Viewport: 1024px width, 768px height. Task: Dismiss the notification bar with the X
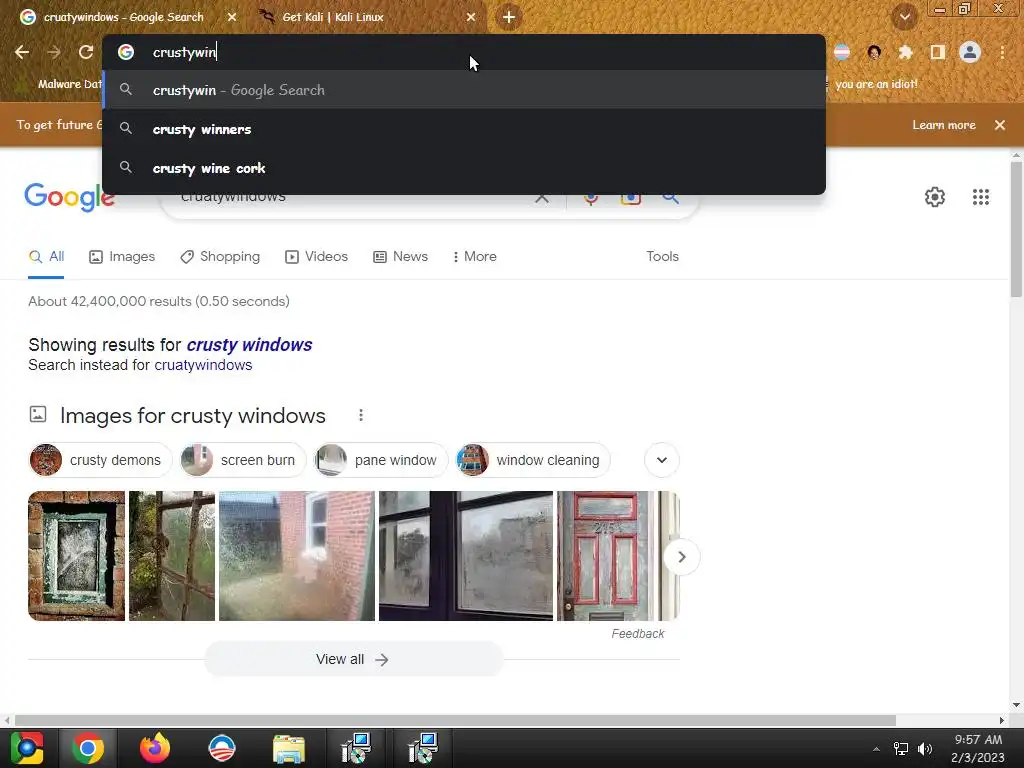point(1000,125)
